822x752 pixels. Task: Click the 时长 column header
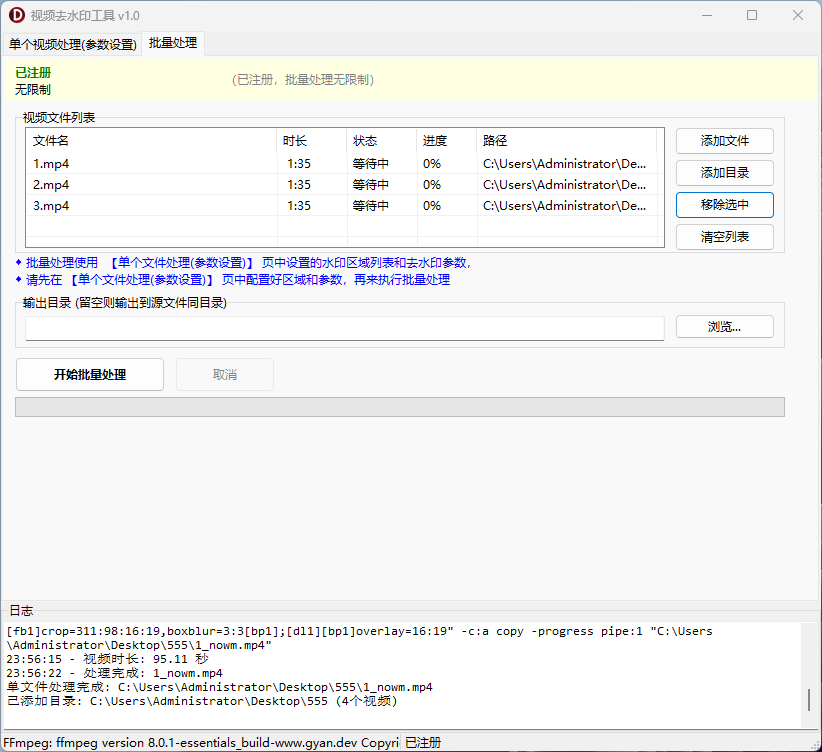click(310, 141)
